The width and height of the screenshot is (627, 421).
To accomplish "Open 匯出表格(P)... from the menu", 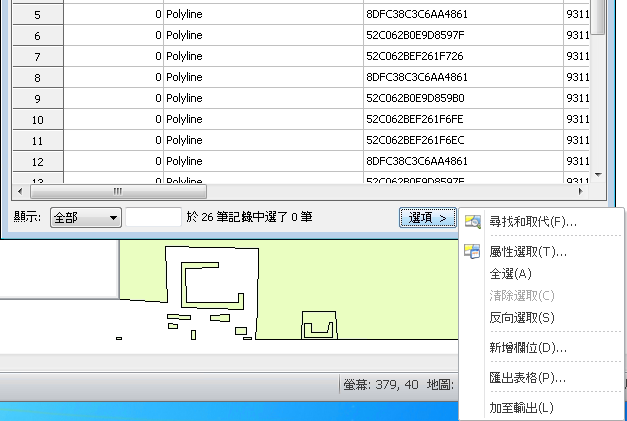I will (528, 378).
